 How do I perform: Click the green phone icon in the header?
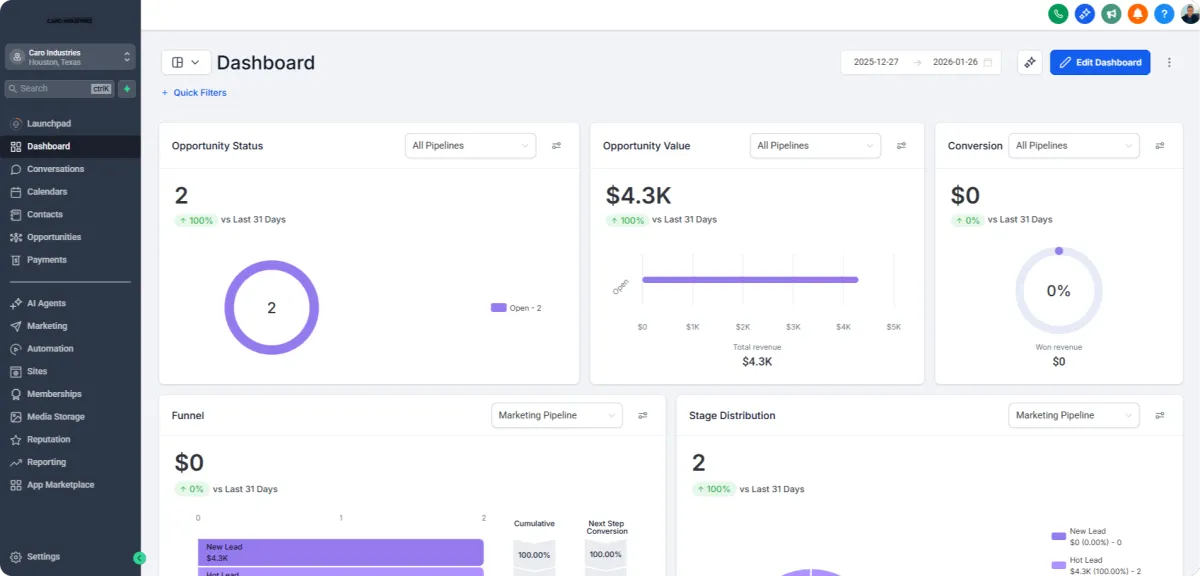1058,14
